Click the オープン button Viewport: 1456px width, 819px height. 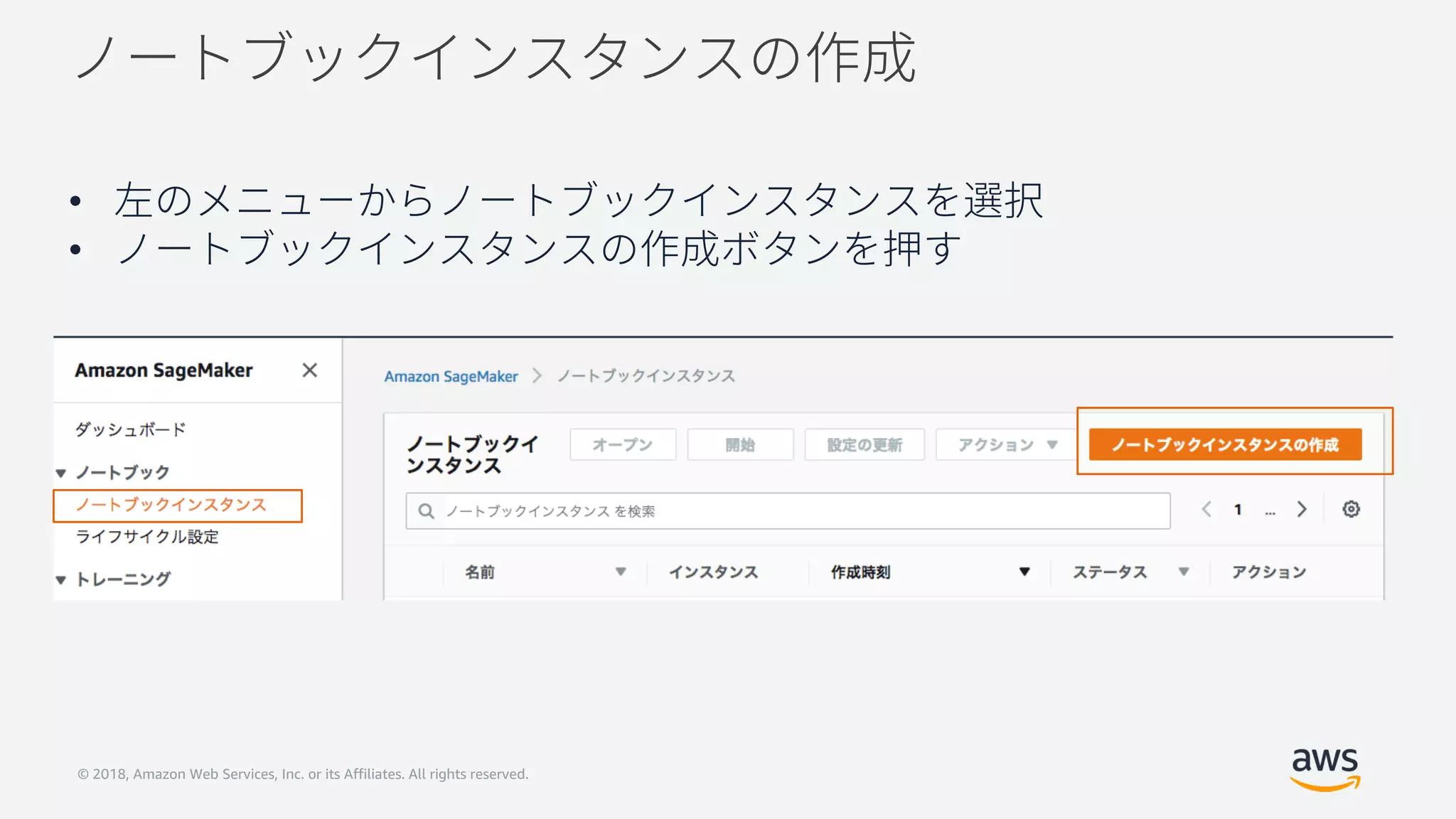(x=622, y=445)
